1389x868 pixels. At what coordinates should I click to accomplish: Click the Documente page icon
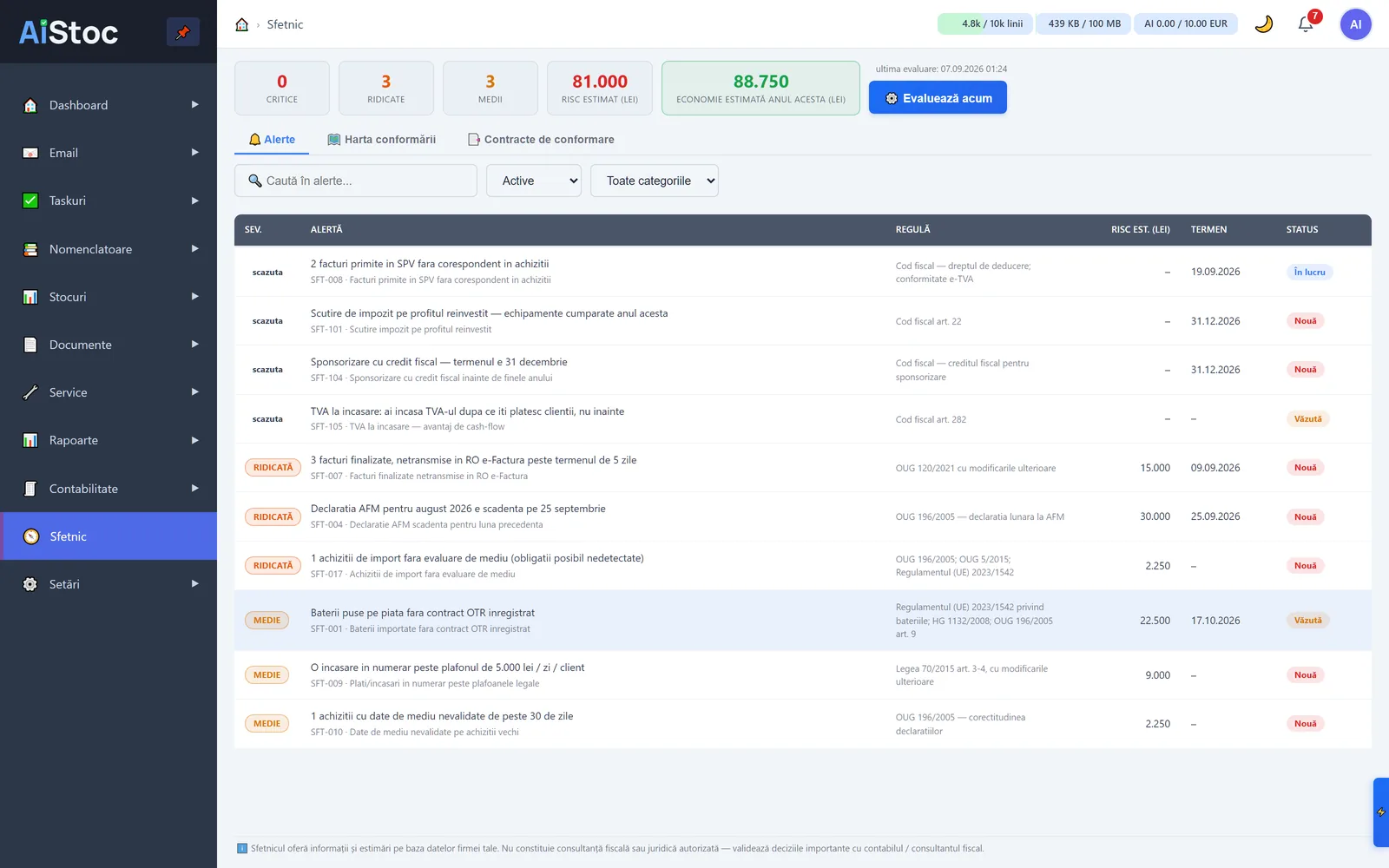tap(30, 345)
